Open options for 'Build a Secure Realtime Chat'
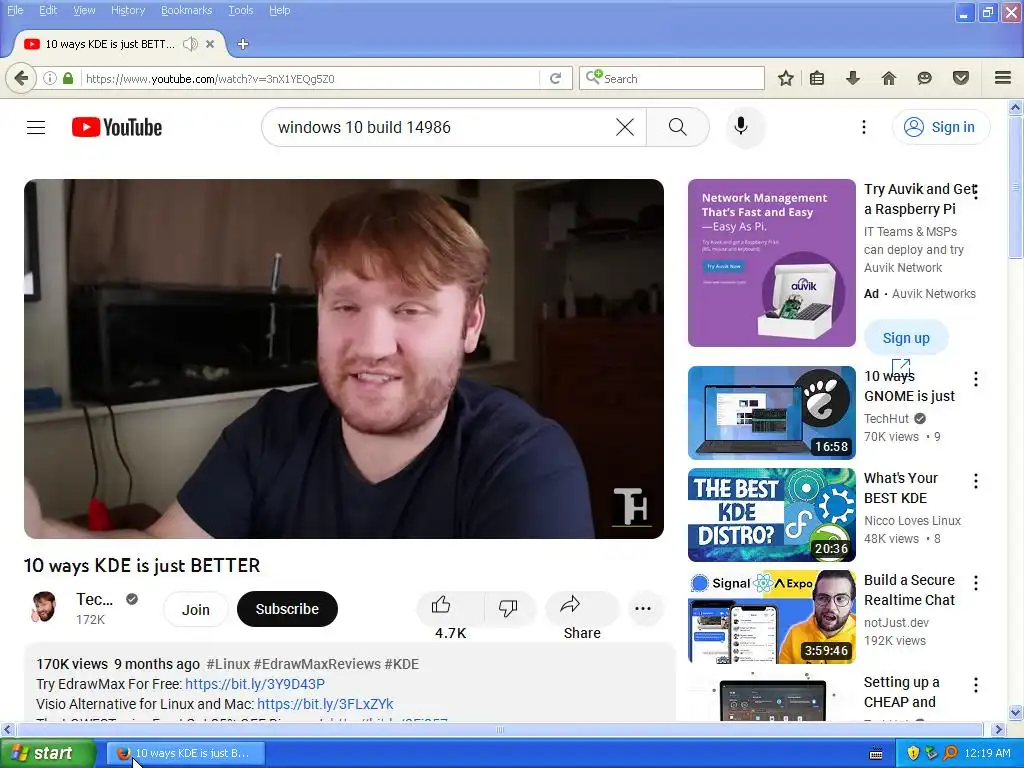1024x768 pixels. tap(976, 583)
